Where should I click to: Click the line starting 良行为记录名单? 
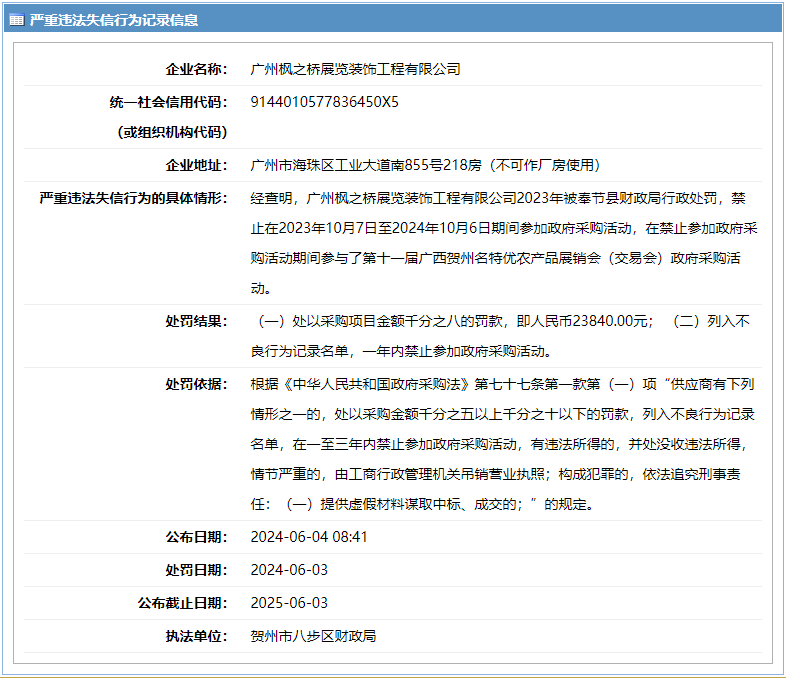[x=401, y=351]
